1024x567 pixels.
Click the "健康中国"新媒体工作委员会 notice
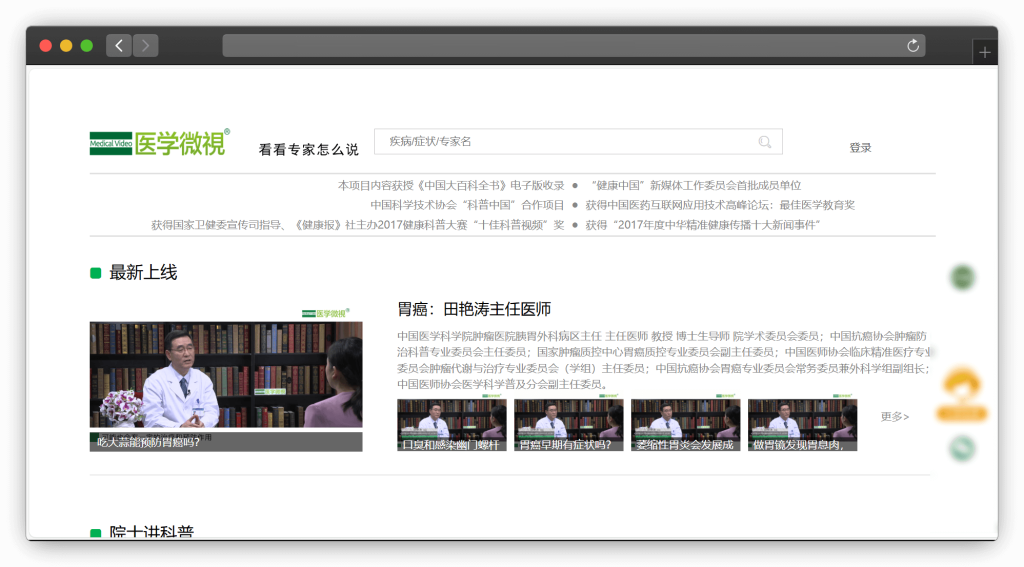click(x=696, y=186)
